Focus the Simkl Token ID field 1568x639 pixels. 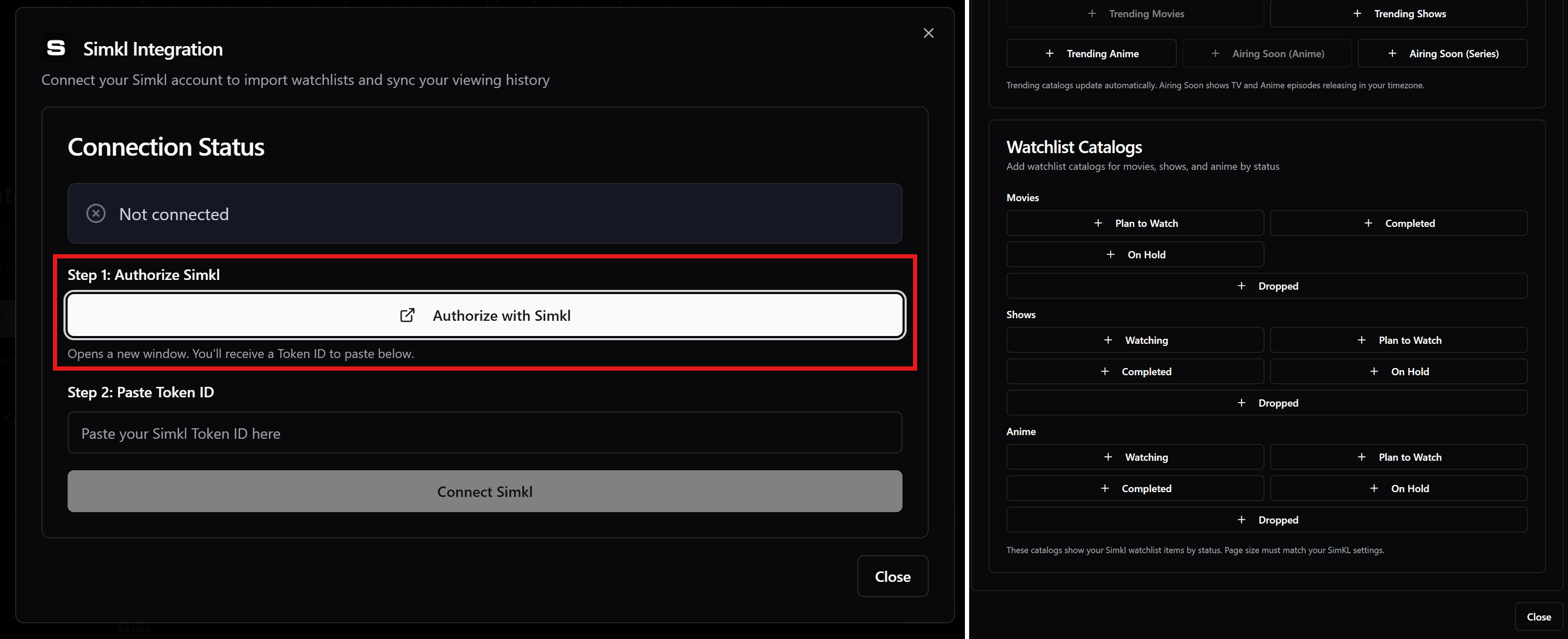pos(485,432)
